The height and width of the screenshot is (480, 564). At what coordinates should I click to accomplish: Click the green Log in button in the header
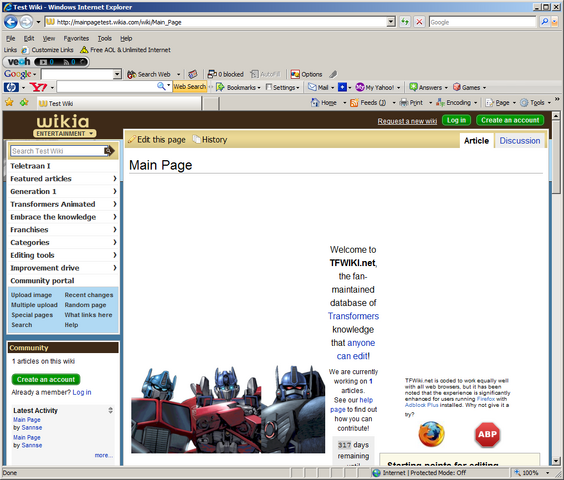456,120
